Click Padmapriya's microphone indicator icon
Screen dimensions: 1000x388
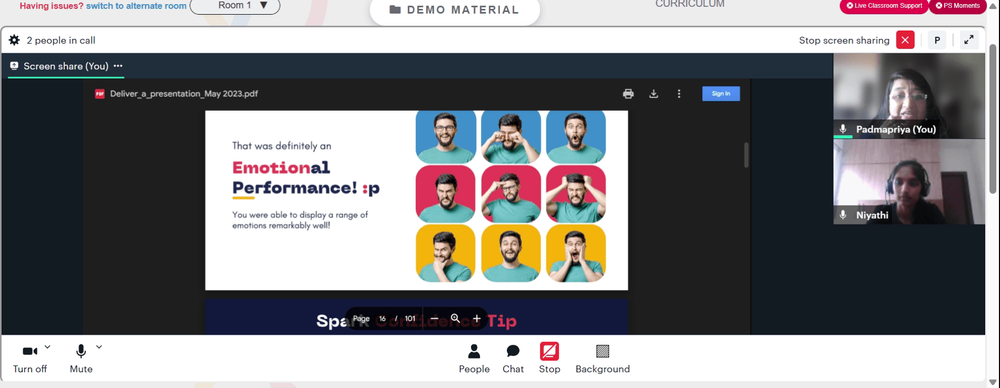[843, 129]
